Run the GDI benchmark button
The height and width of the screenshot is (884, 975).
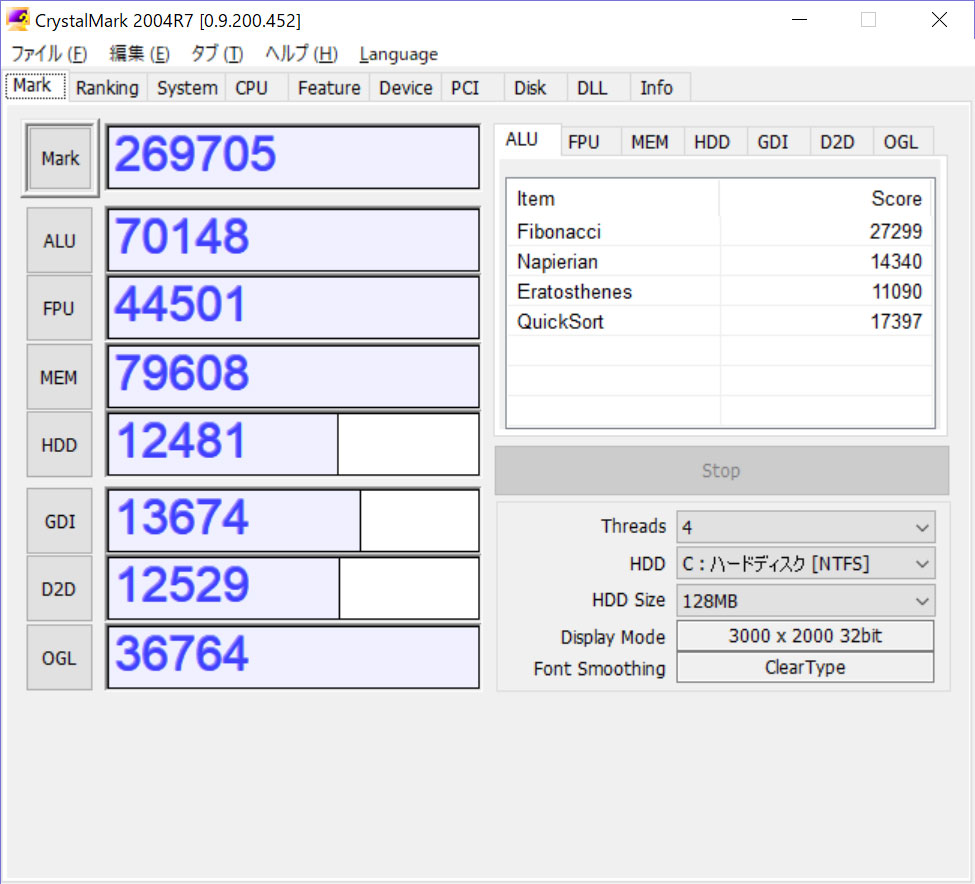coord(59,521)
